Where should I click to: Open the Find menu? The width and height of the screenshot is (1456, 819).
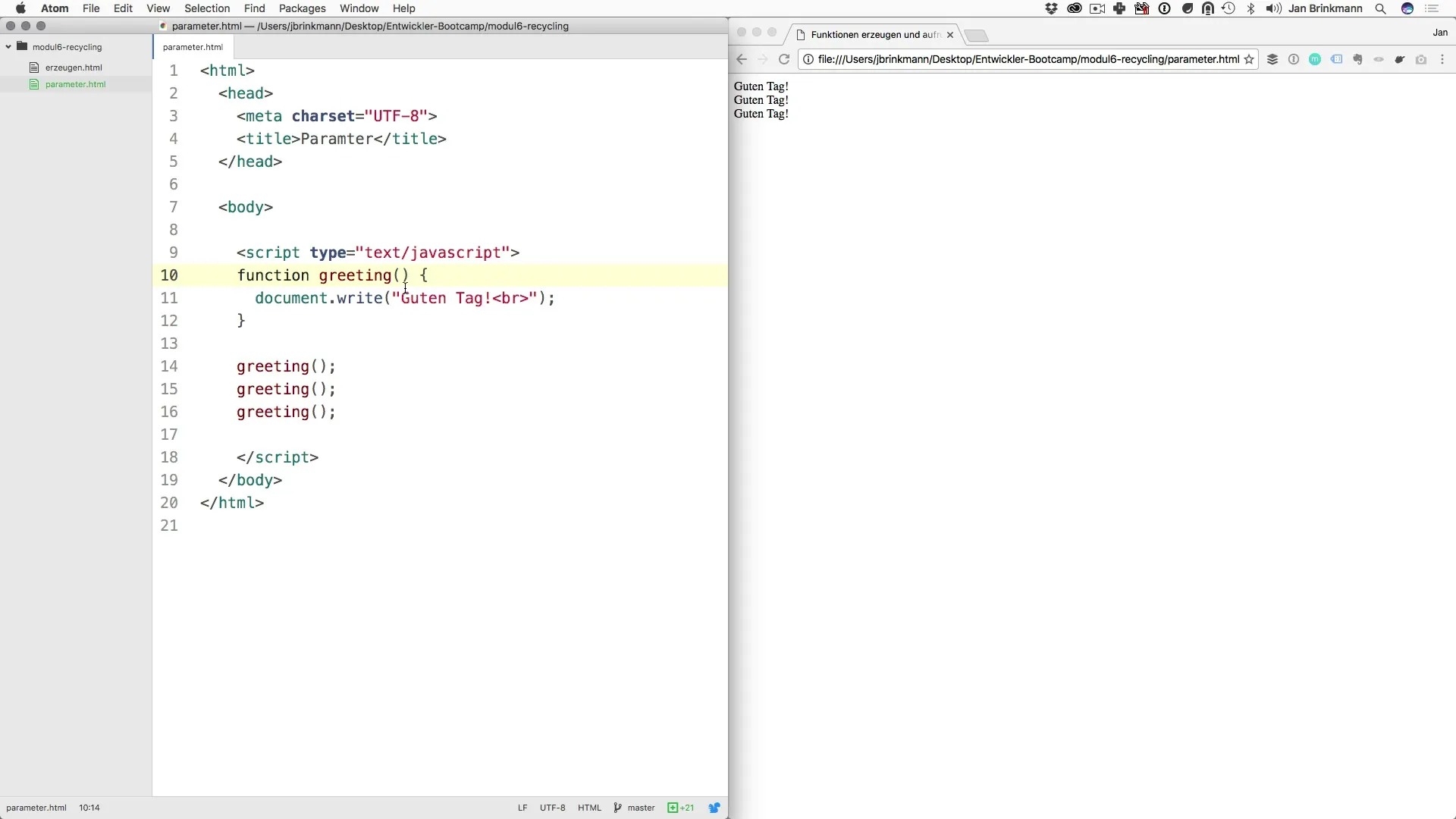pos(254,8)
